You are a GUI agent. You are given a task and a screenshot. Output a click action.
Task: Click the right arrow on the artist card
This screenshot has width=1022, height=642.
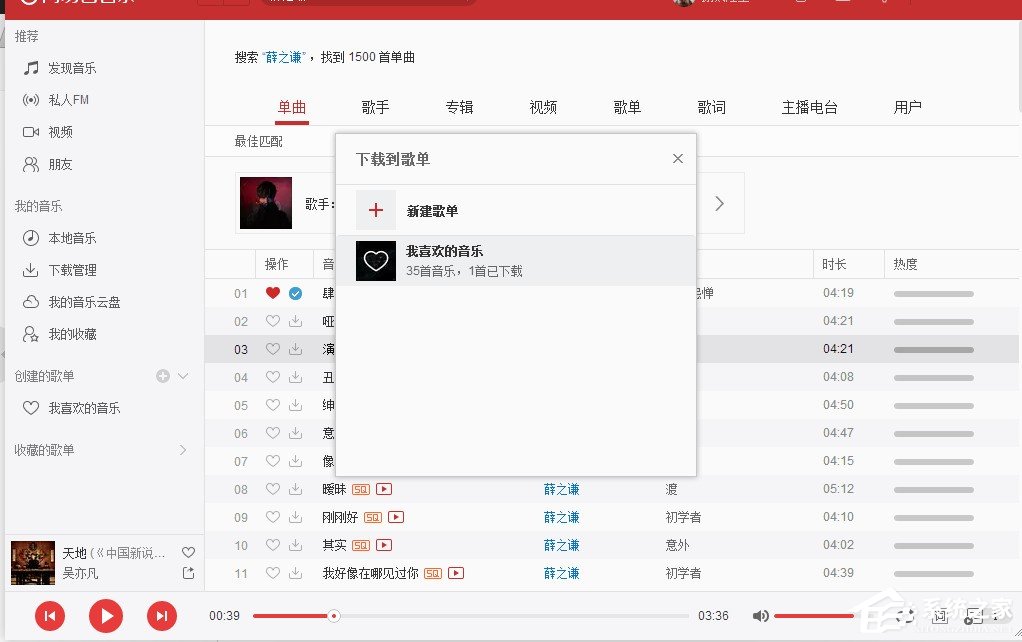[x=719, y=202]
